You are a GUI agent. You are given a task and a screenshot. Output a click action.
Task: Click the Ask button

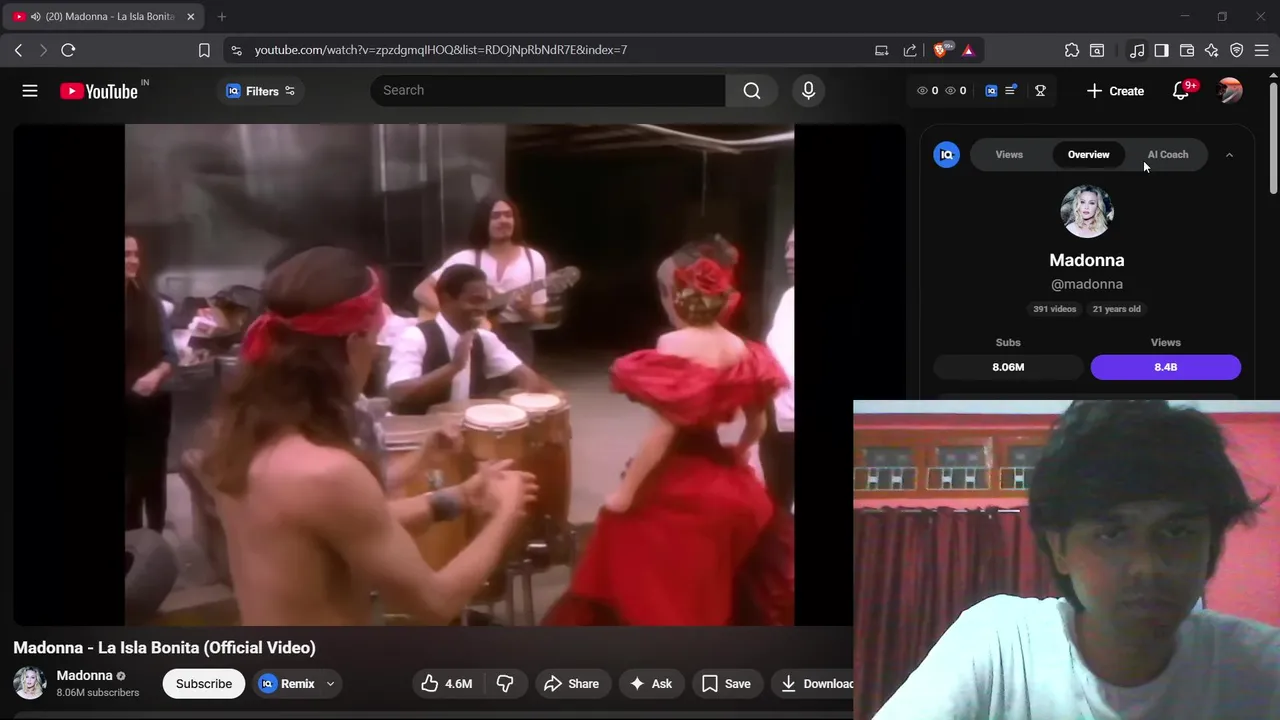point(650,684)
